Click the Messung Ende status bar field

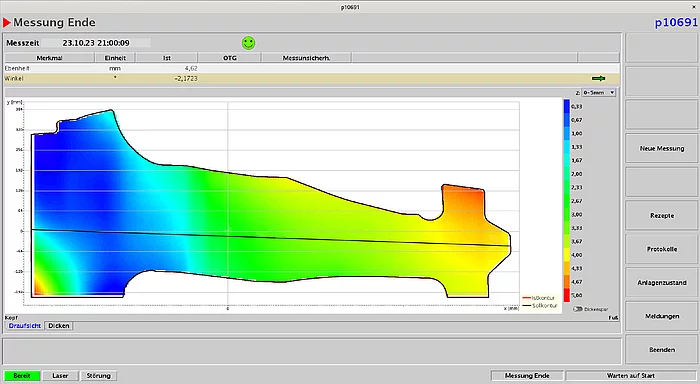tap(527, 376)
